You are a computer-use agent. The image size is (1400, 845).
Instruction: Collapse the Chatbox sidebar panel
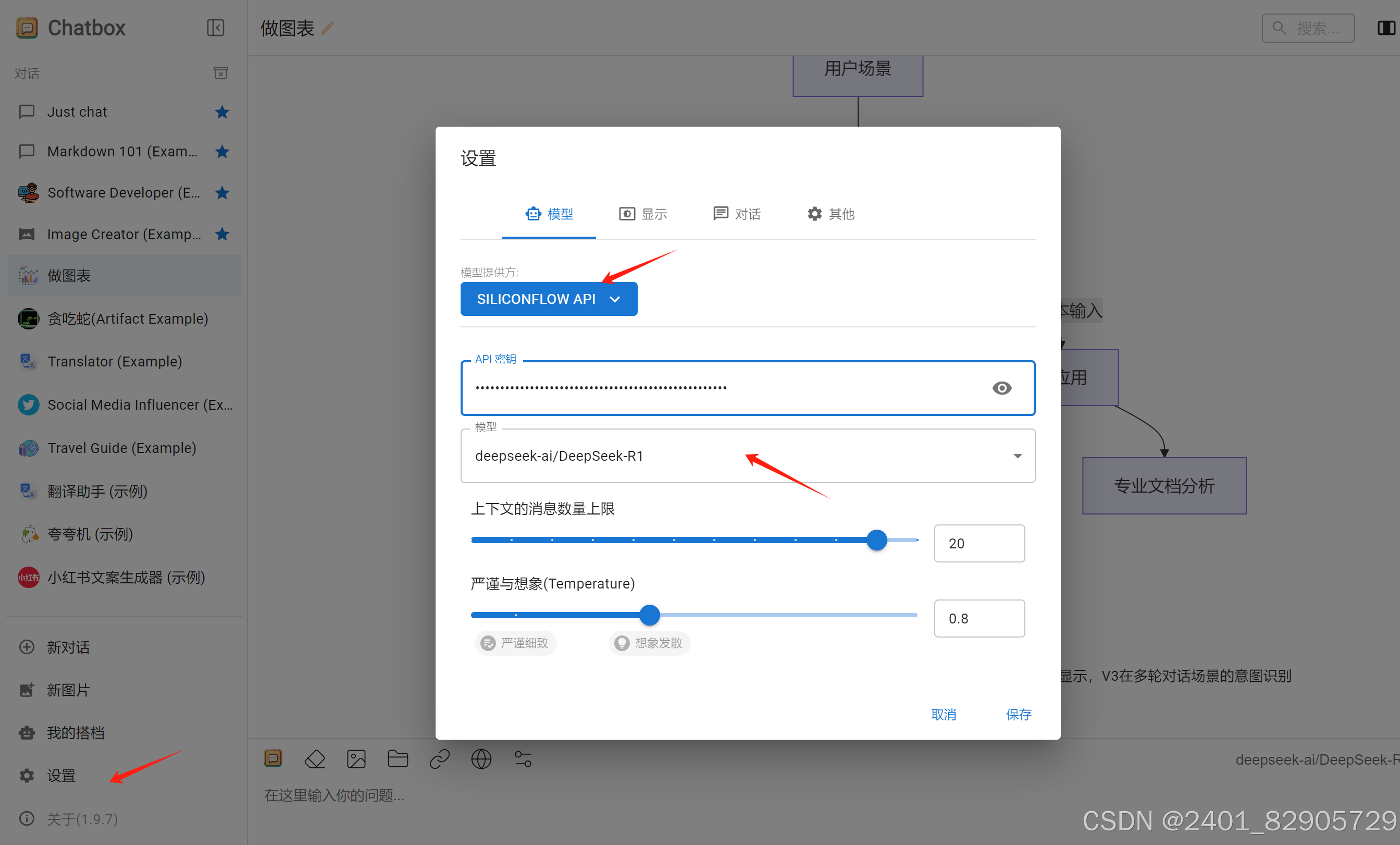point(215,28)
